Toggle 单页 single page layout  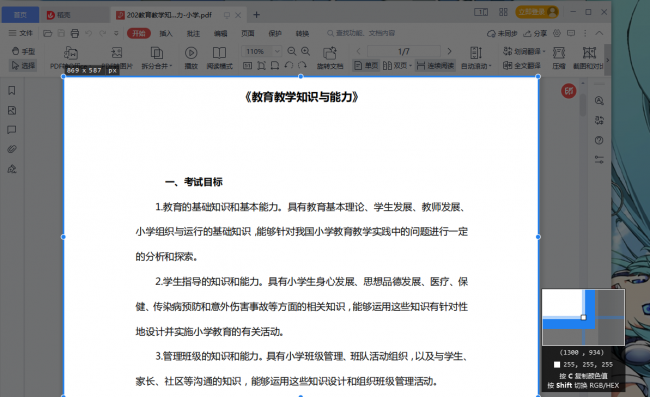pos(366,65)
